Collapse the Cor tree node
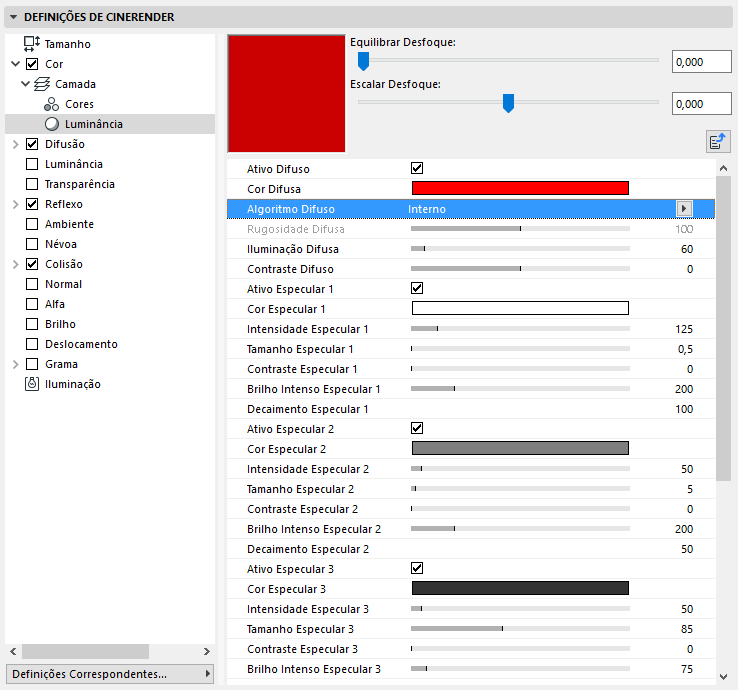Screen dimensions: 738x690 pos(16,64)
